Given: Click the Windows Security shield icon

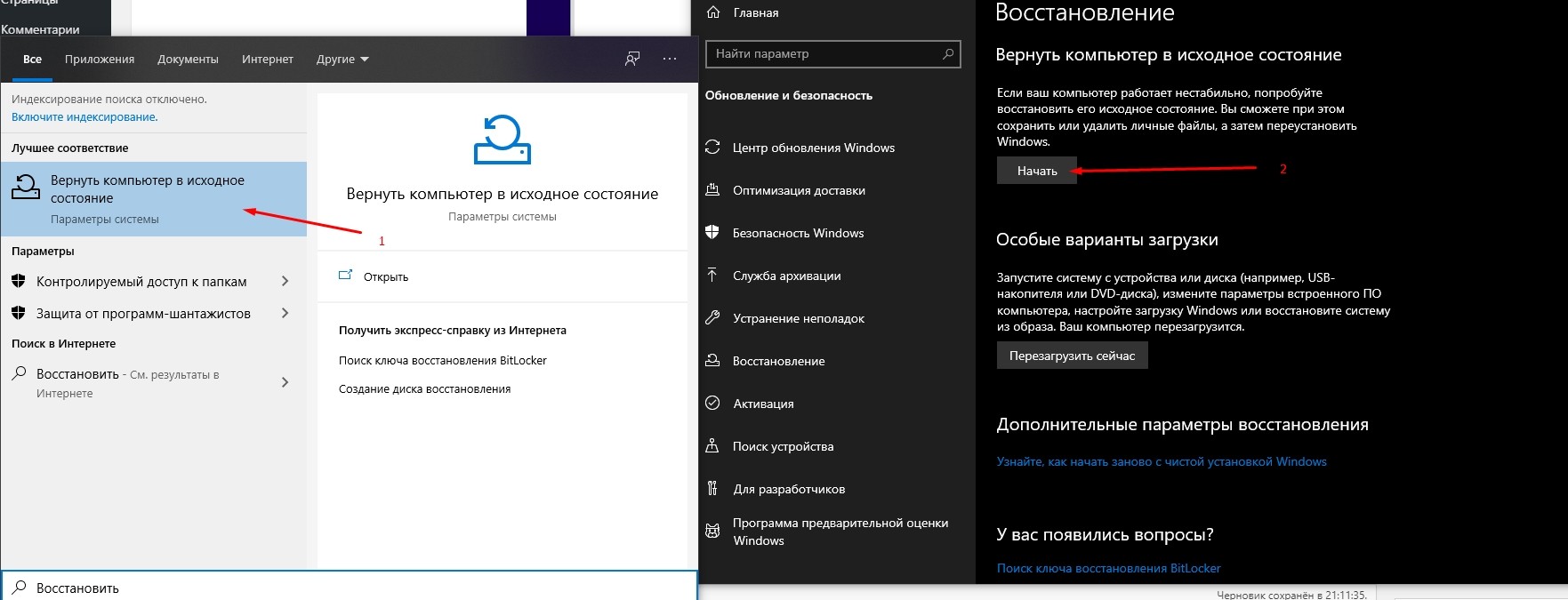Looking at the screenshot, I should click(712, 233).
